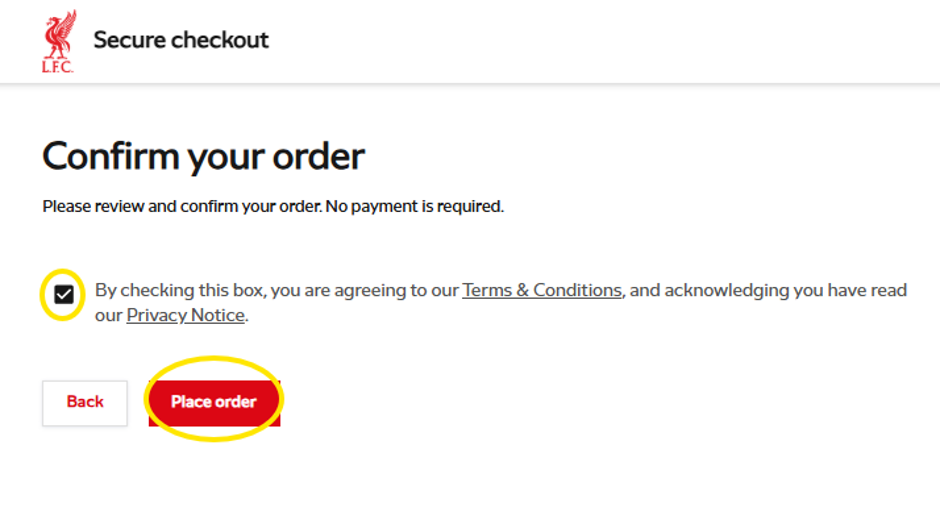This screenshot has width=940, height=520.
Task: Submit the order using Place order
Action: pos(214,403)
